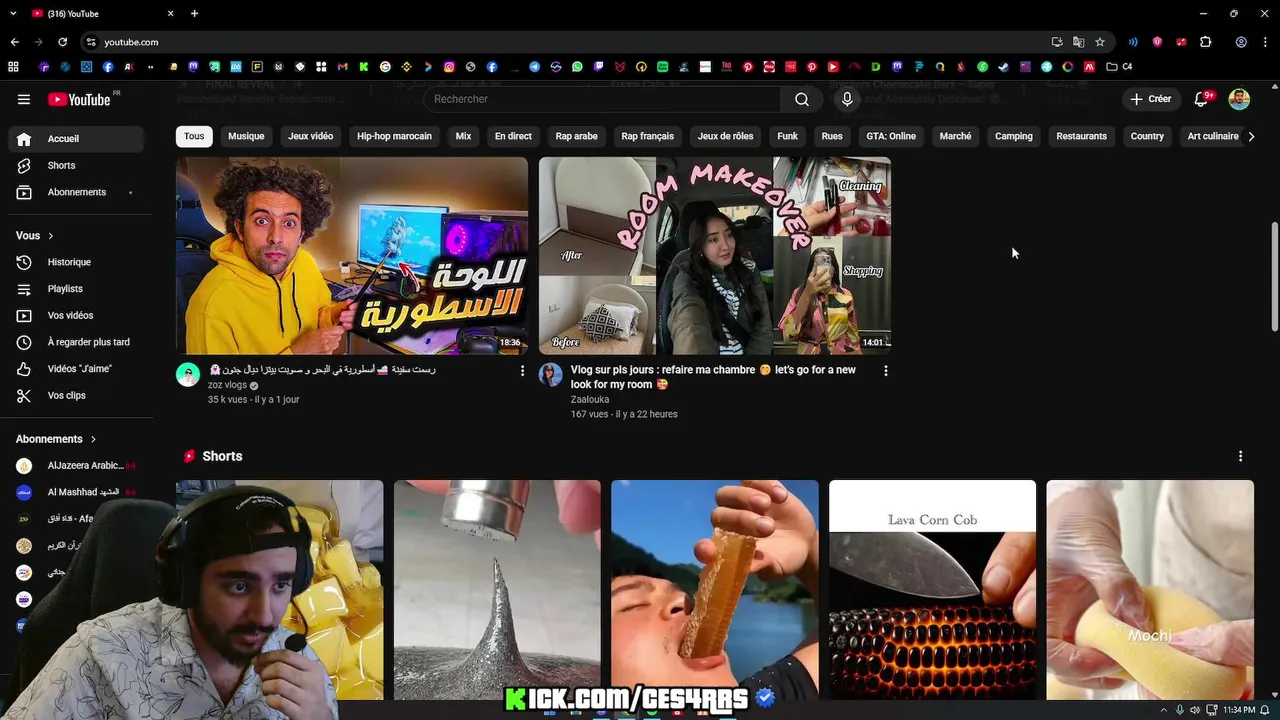
Task: Open the Chrome apps grid in the bookmarks bar
Action: pyautogui.click(x=13, y=67)
